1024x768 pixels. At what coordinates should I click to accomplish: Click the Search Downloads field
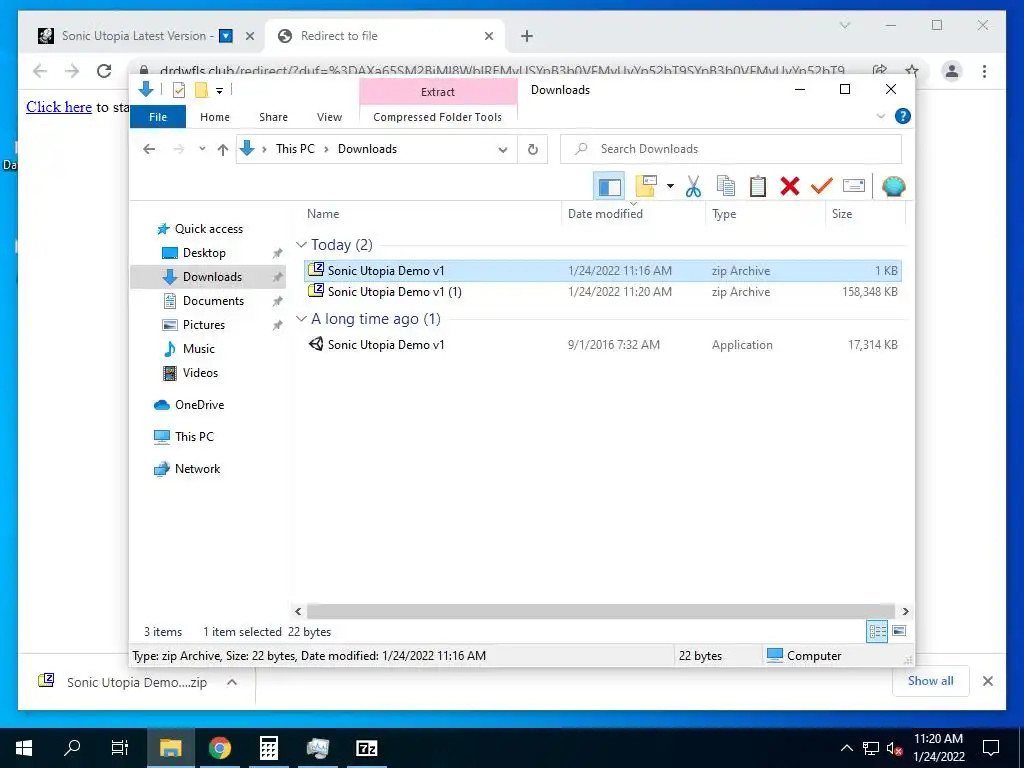731,149
